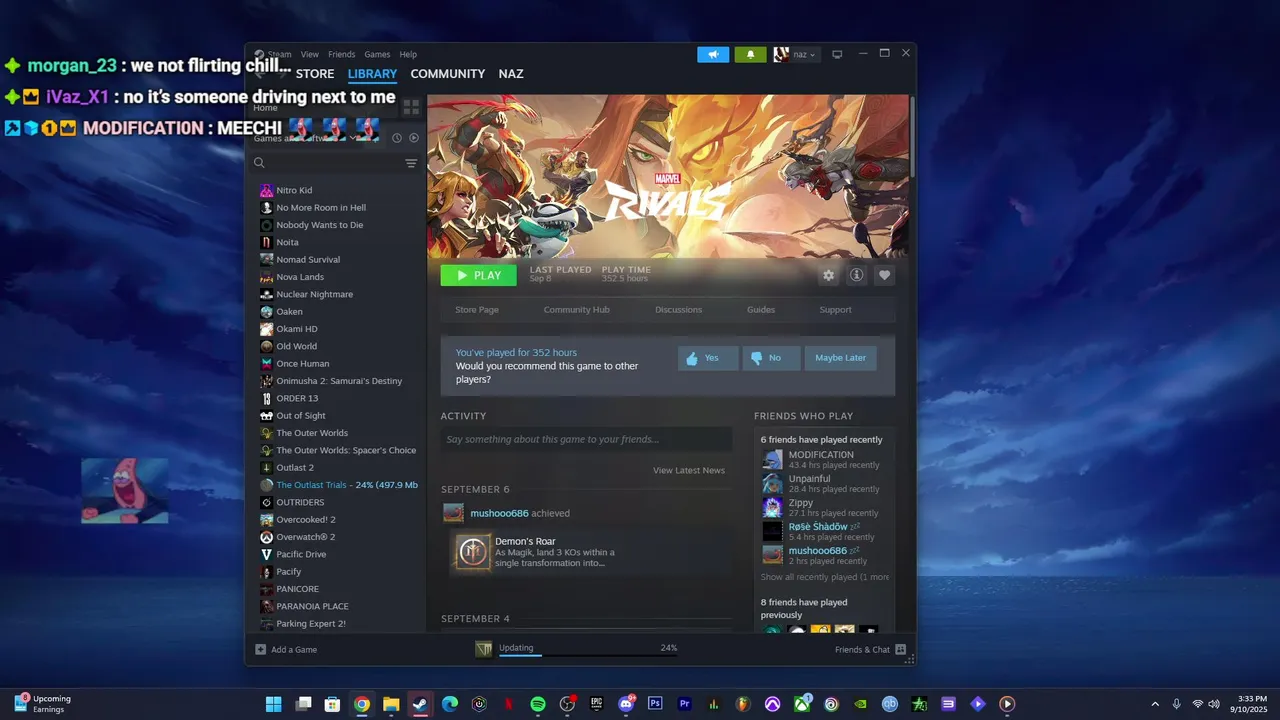
Task: Recommend the game with Yes button
Action: [708, 358]
